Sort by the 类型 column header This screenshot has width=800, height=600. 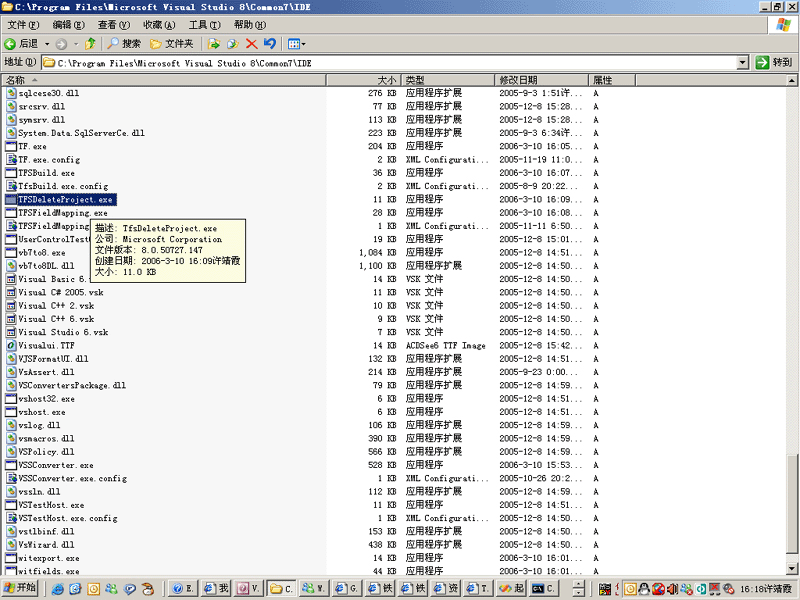(x=447, y=80)
